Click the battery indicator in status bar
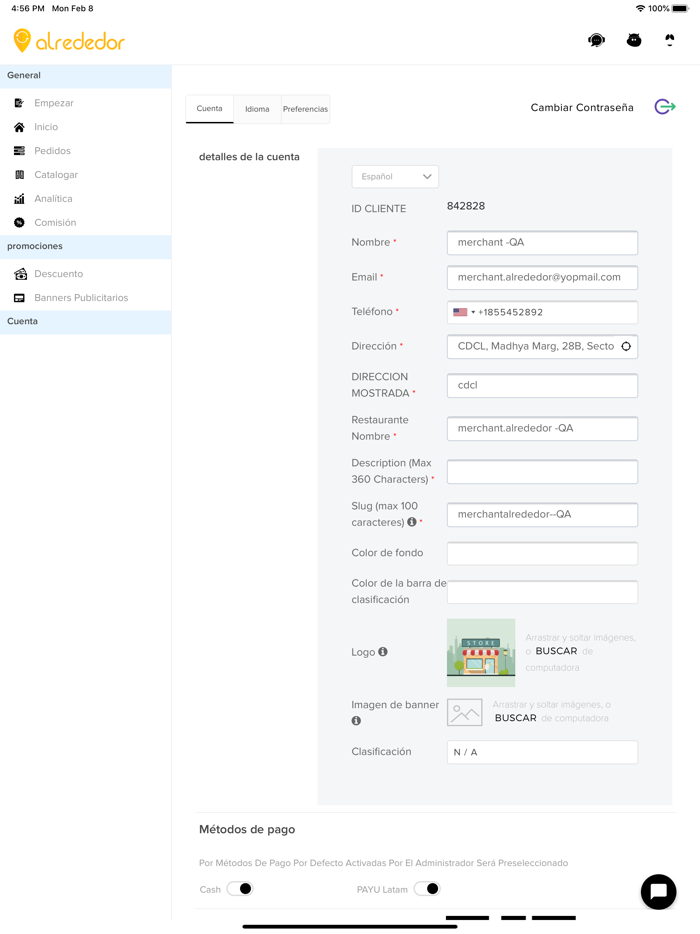Screen dimensions: 700x934 pyautogui.click(x=680, y=8)
